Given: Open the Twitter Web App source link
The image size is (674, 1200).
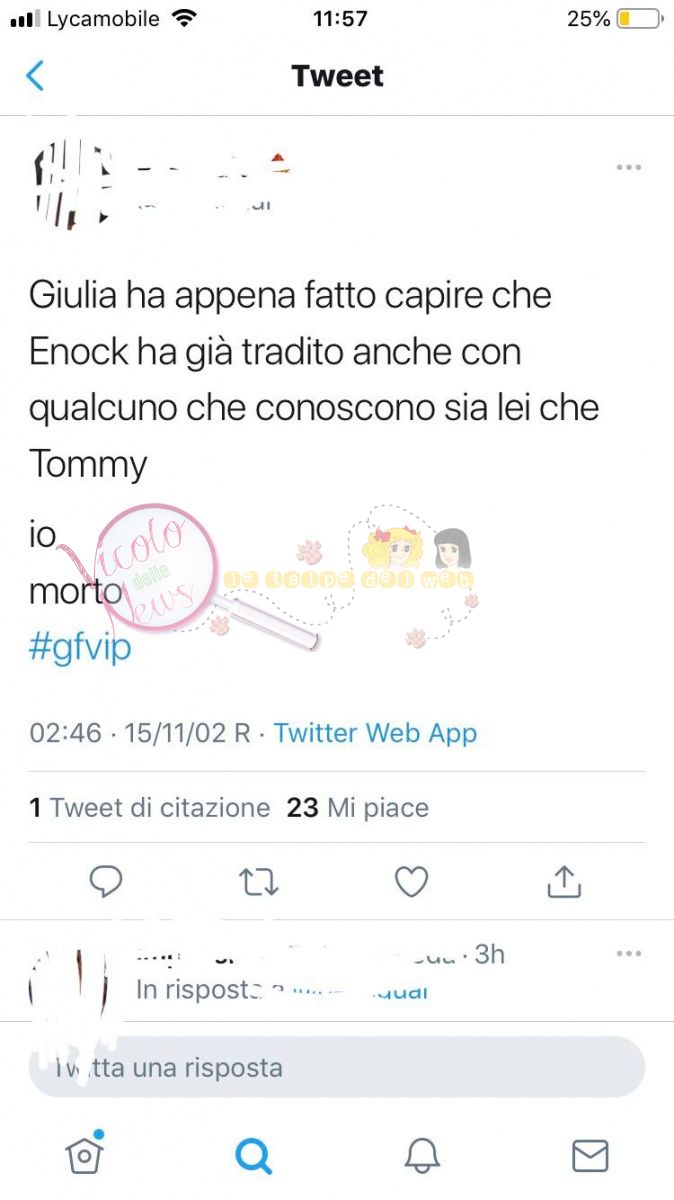Looking at the screenshot, I should tap(376, 733).
